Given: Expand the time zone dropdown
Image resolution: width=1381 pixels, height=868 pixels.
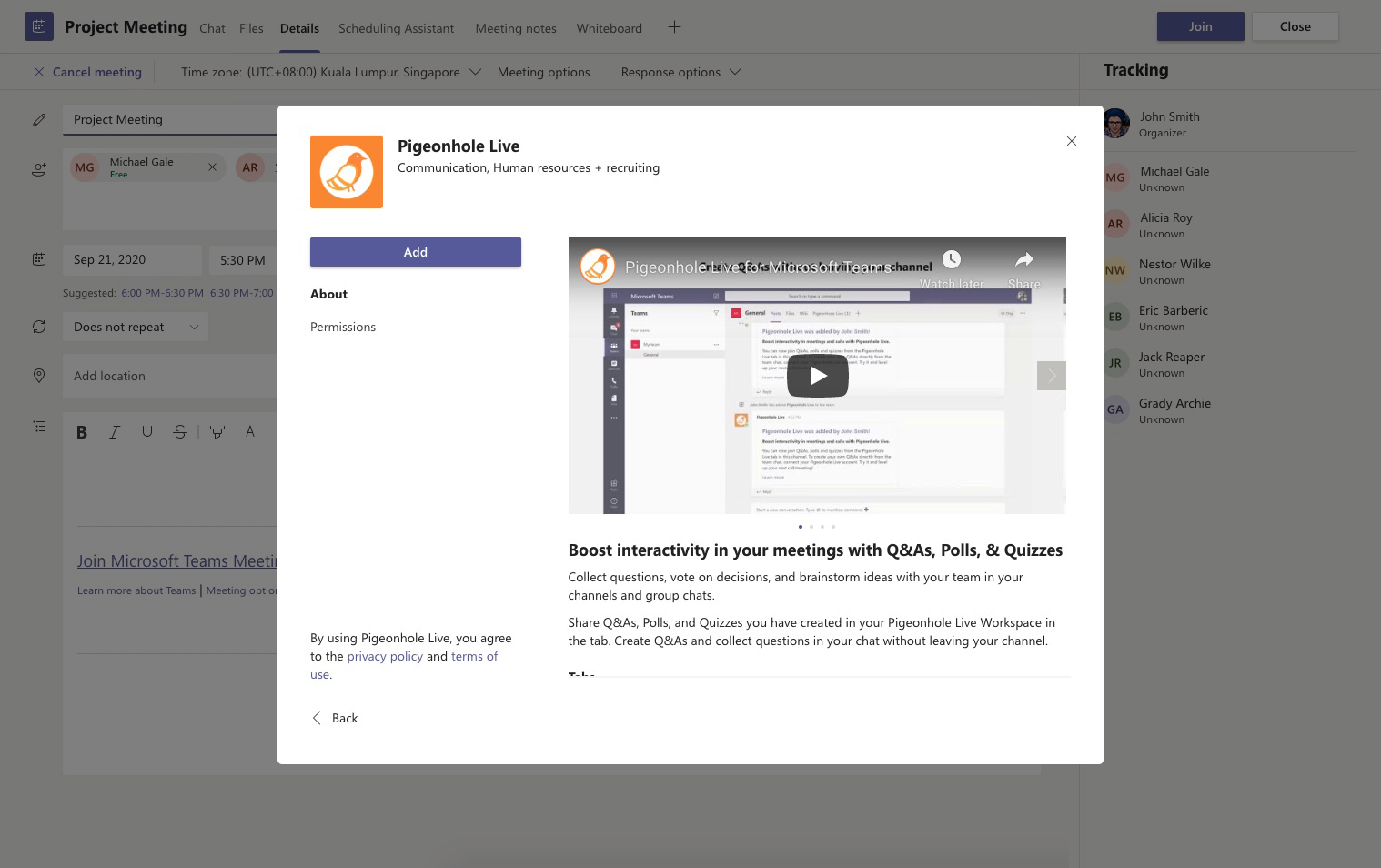Looking at the screenshot, I should click(475, 72).
